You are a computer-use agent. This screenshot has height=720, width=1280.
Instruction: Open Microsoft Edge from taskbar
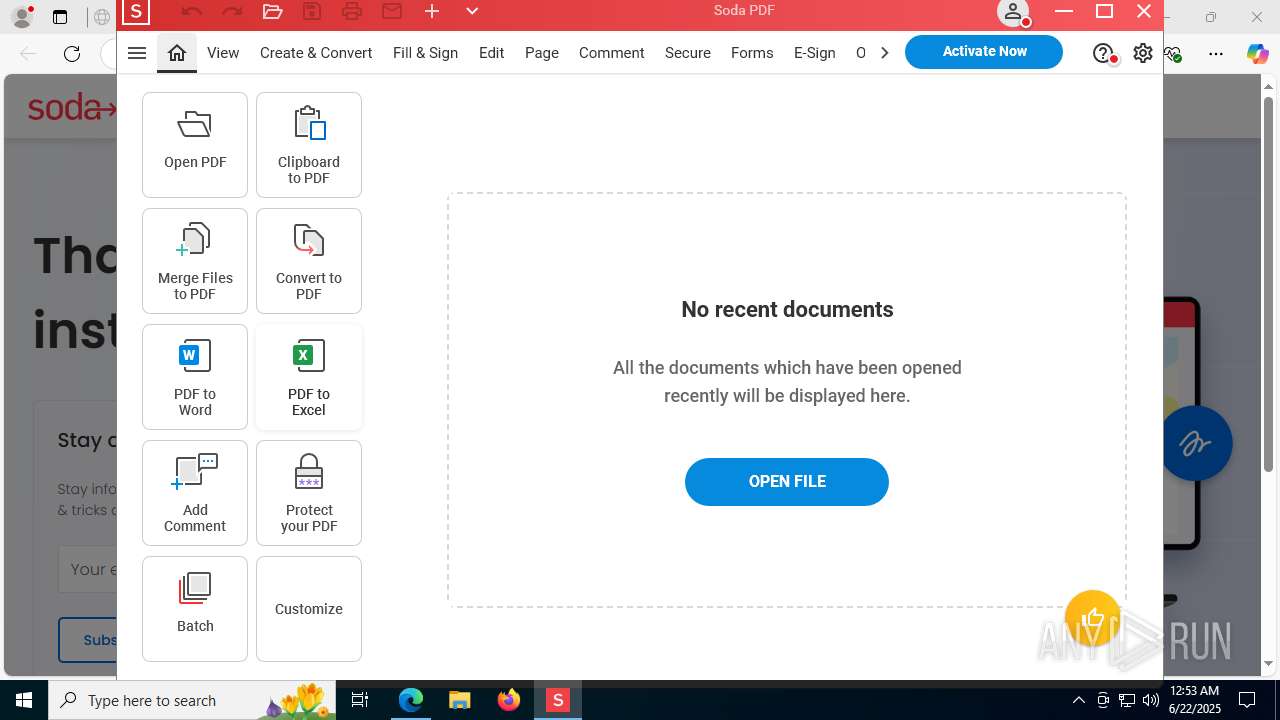(411, 700)
